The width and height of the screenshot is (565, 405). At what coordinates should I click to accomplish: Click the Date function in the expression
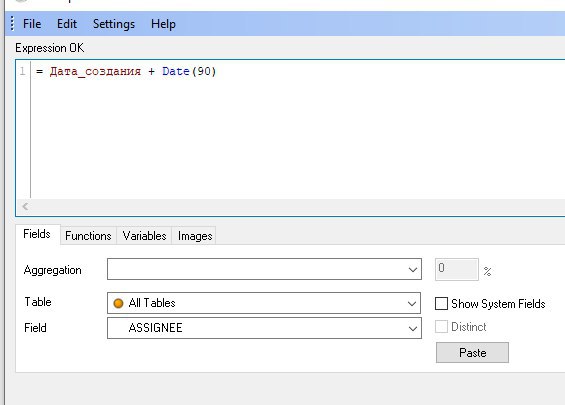[176, 71]
